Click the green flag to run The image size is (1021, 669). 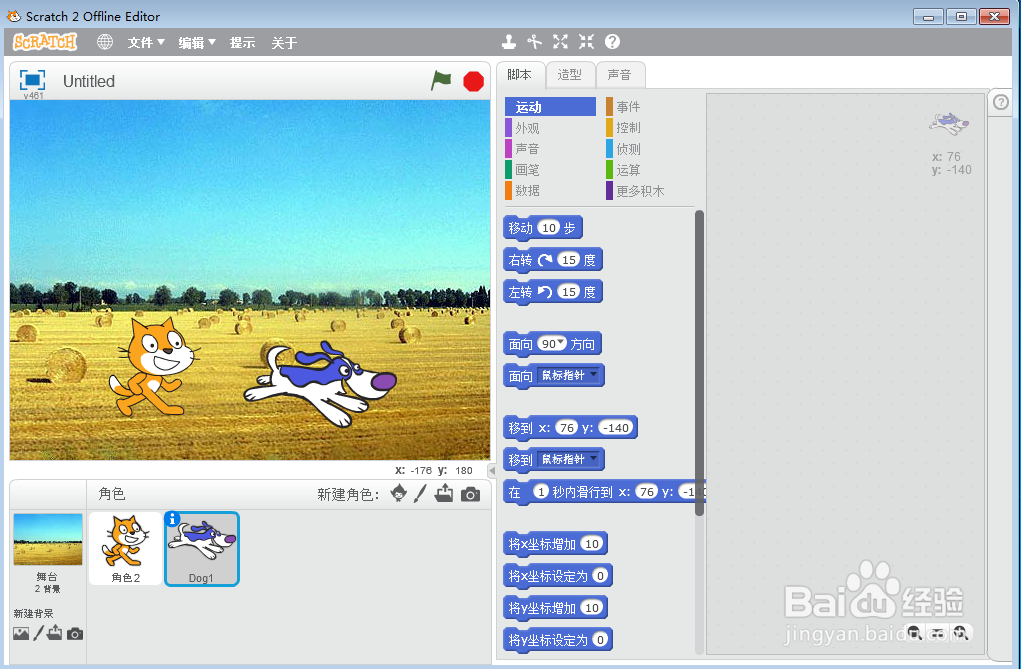point(441,81)
